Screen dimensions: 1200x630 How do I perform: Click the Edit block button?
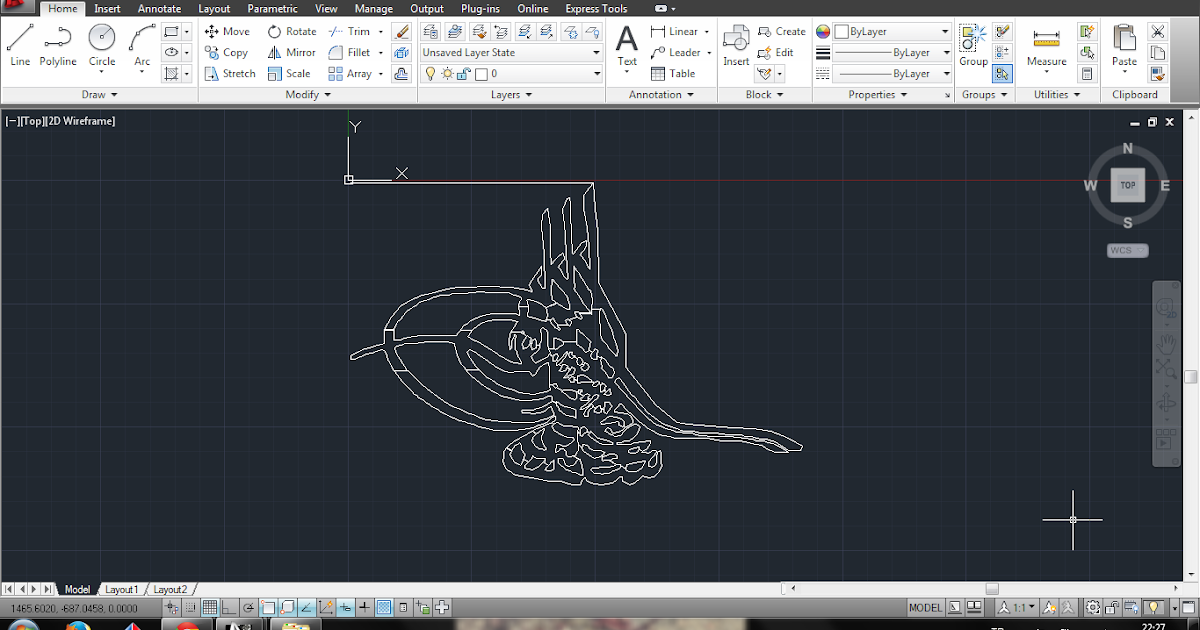tap(775, 52)
